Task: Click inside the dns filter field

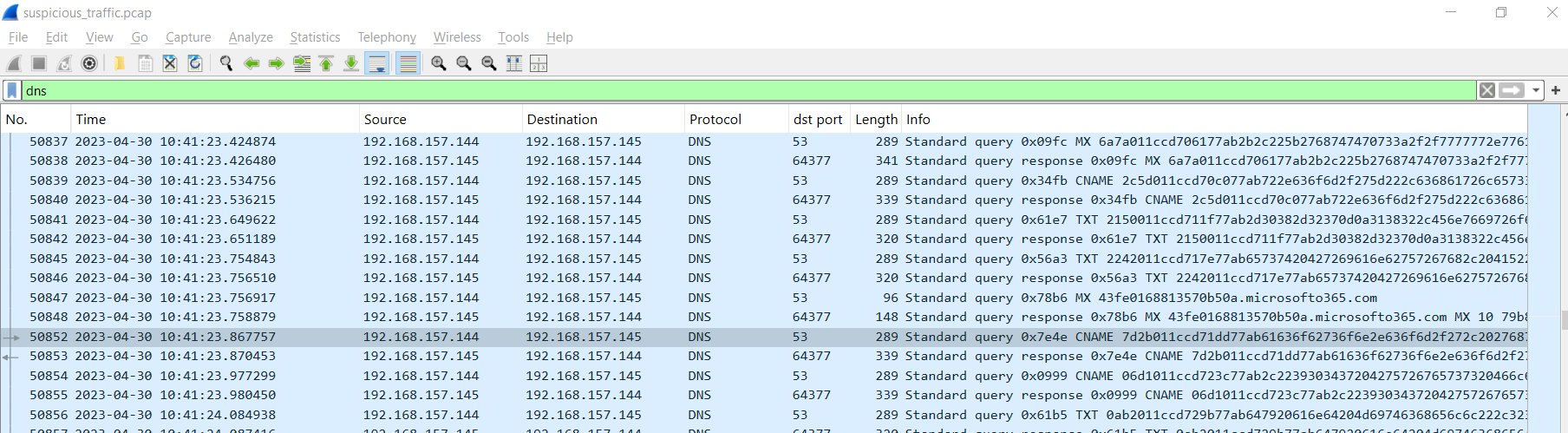Action: [748, 90]
